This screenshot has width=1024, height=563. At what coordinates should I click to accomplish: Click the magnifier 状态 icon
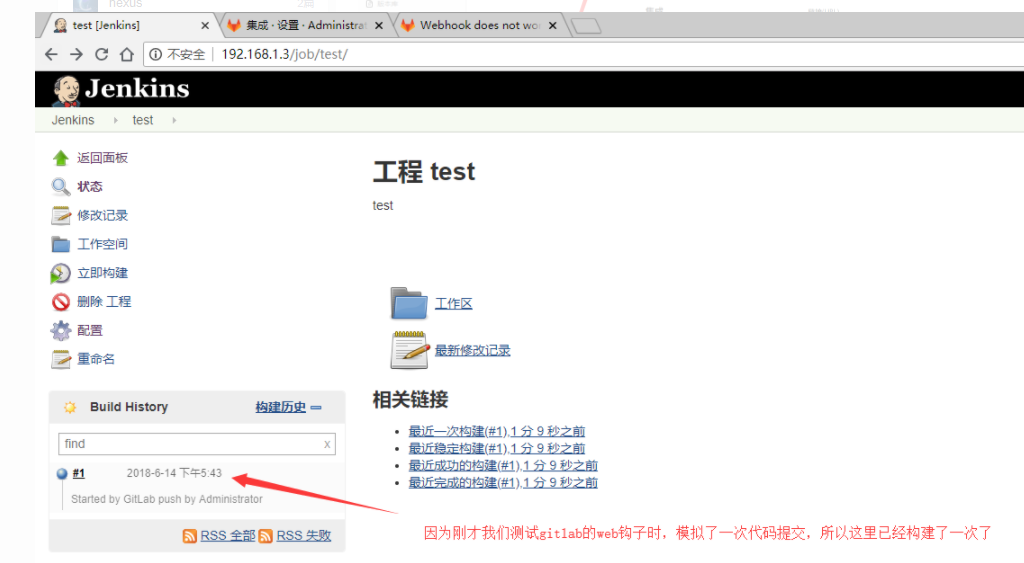(x=61, y=187)
